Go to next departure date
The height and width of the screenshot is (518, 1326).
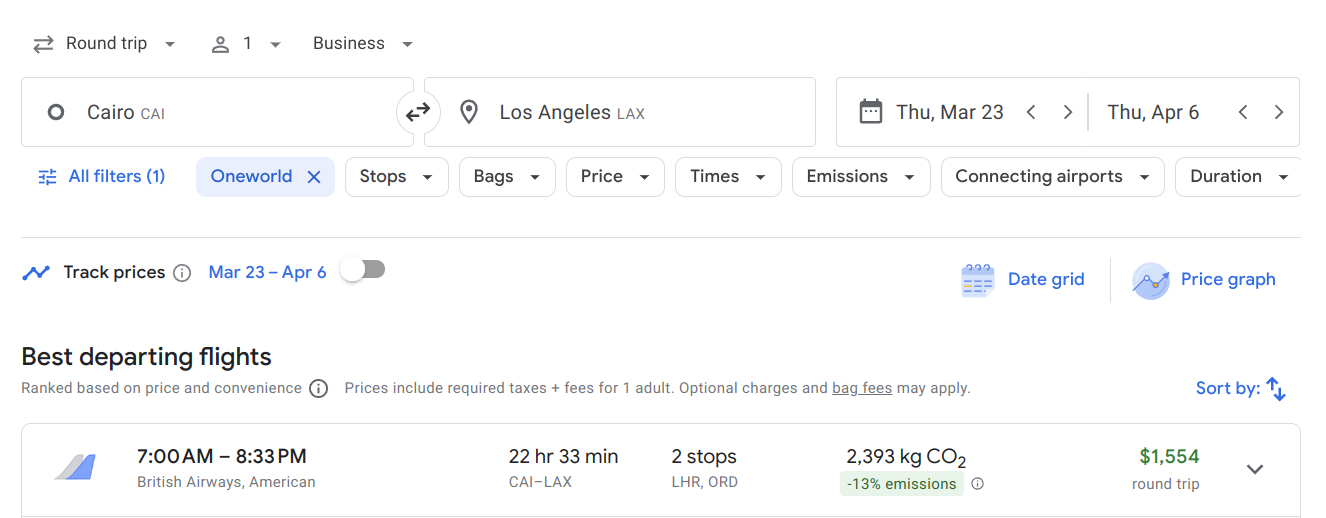(x=1067, y=112)
